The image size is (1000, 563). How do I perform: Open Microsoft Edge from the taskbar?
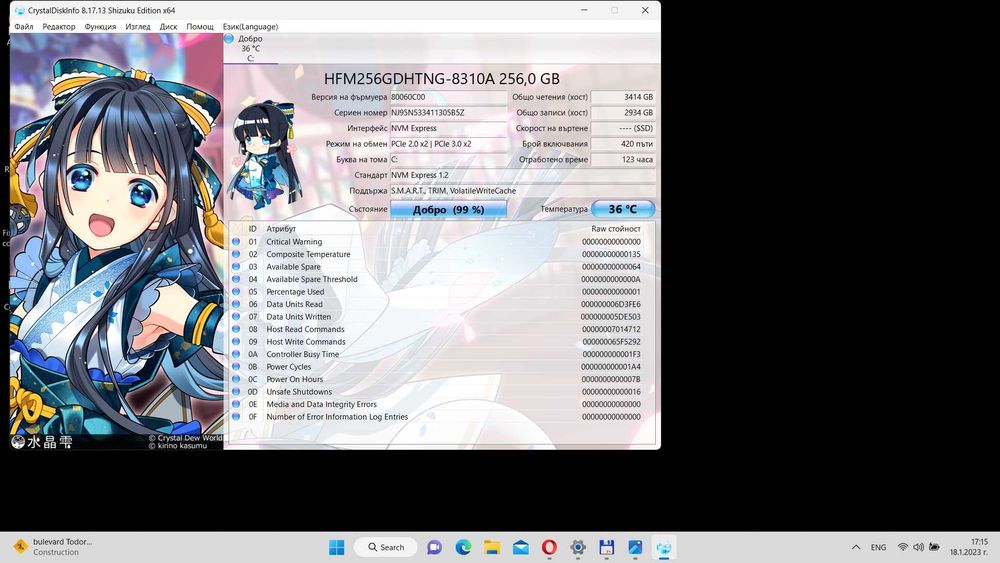463,547
